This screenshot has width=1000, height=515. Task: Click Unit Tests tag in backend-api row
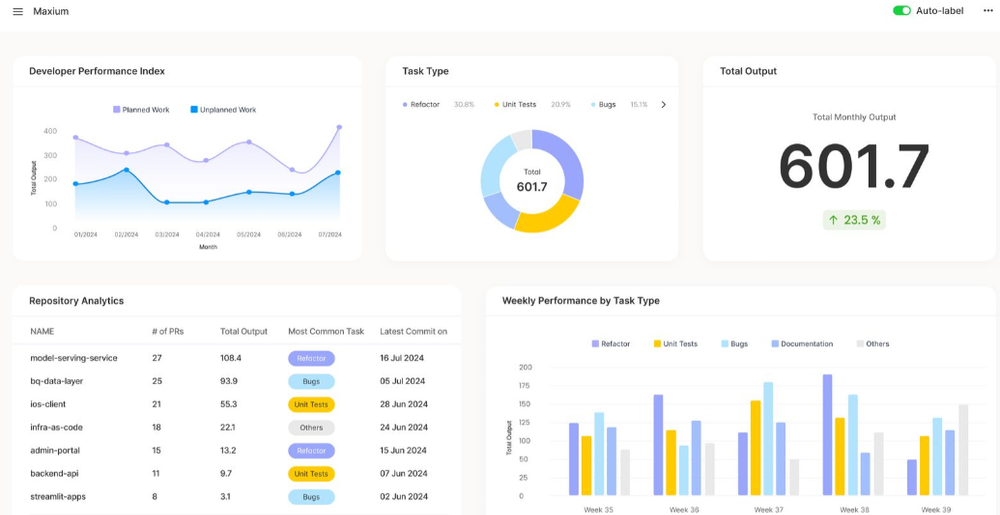pos(311,474)
